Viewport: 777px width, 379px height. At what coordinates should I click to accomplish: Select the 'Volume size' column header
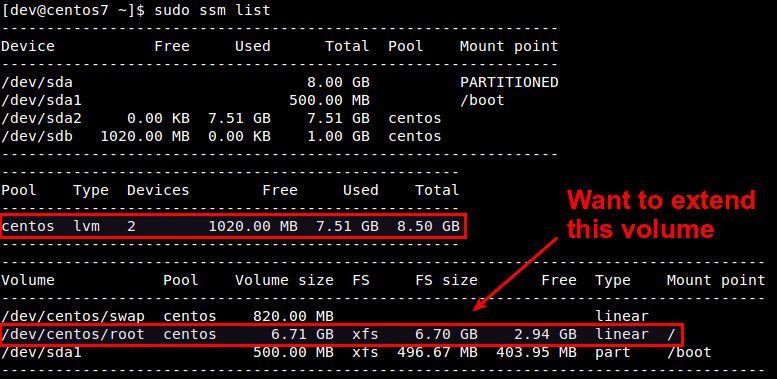pyautogui.click(x=284, y=280)
